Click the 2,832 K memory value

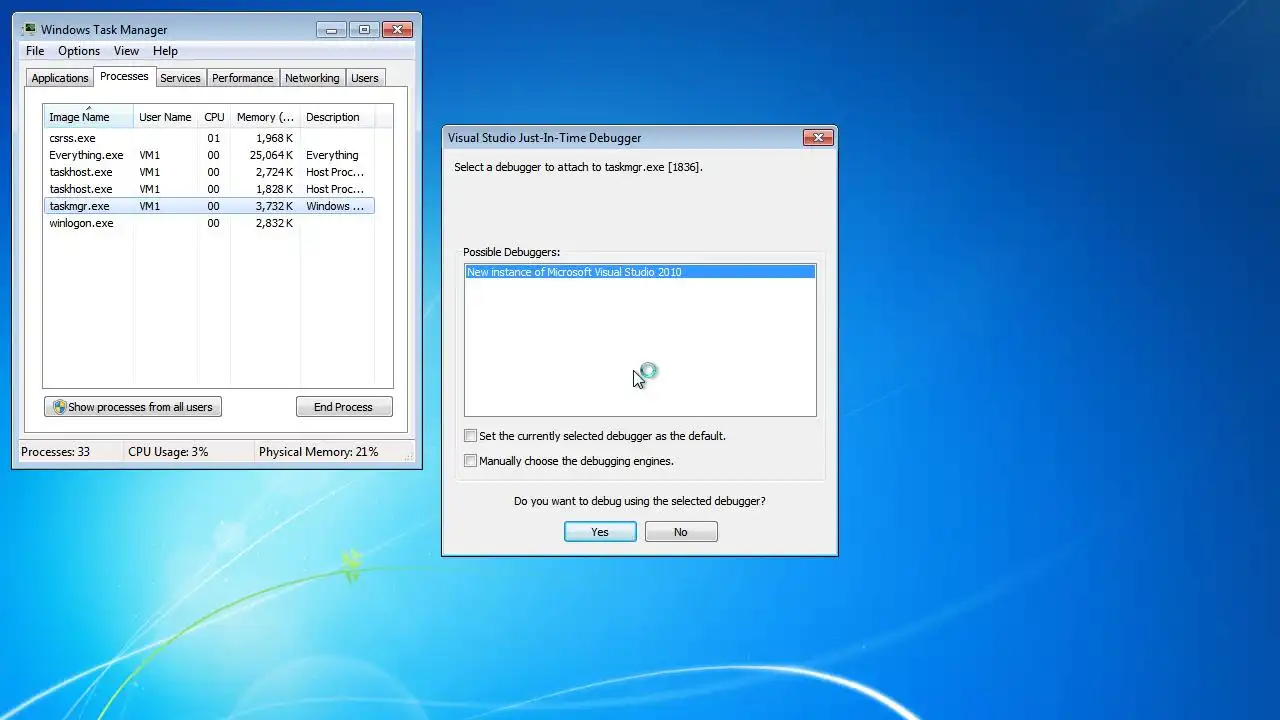[x=274, y=223]
